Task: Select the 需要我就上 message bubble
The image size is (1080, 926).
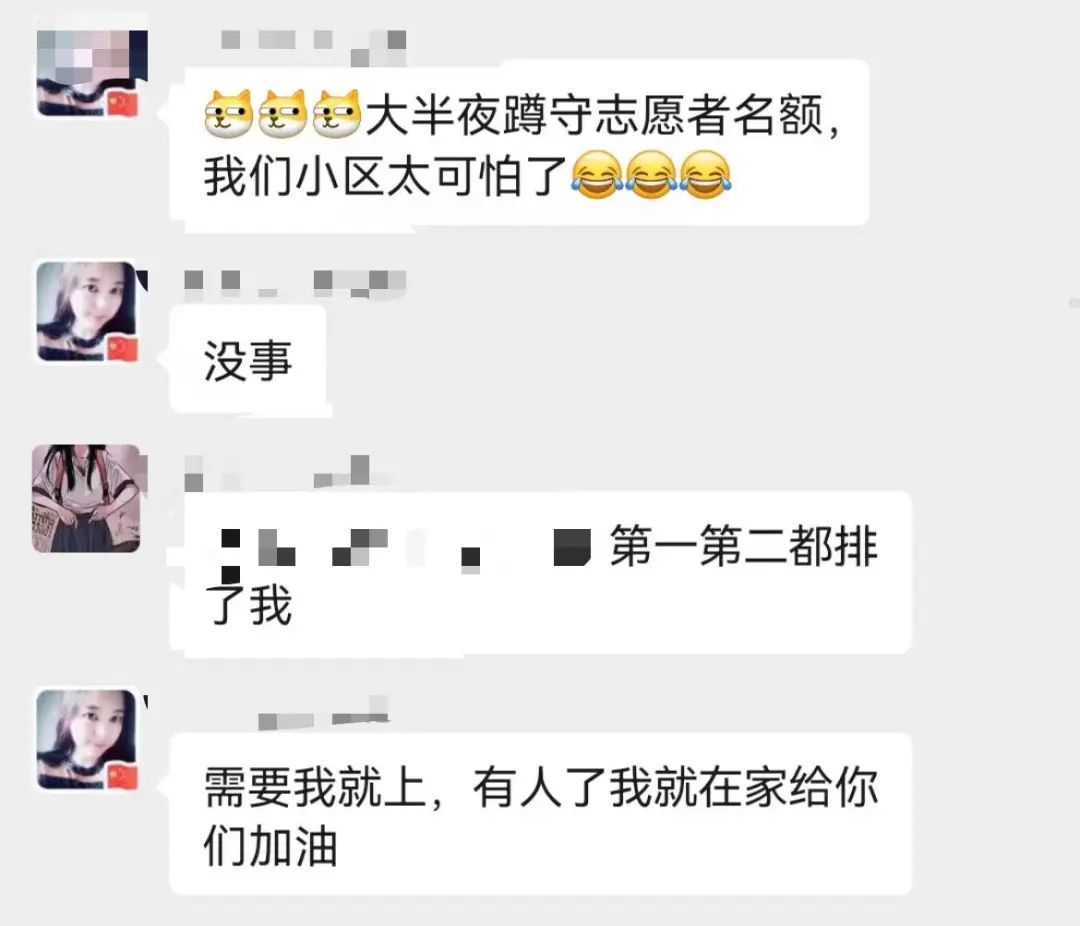Action: click(x=541, y=814)
